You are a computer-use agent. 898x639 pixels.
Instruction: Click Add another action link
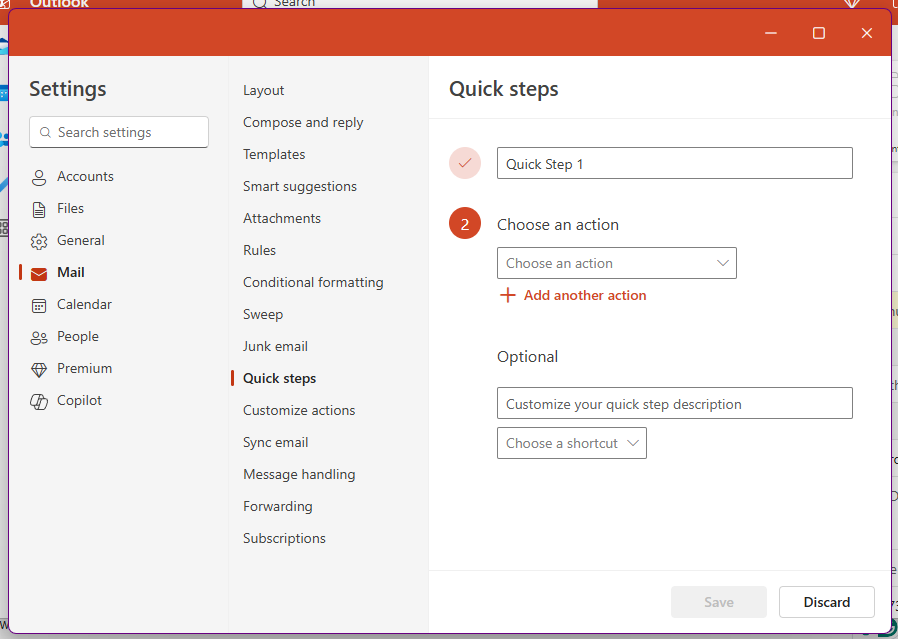point(585,295)
